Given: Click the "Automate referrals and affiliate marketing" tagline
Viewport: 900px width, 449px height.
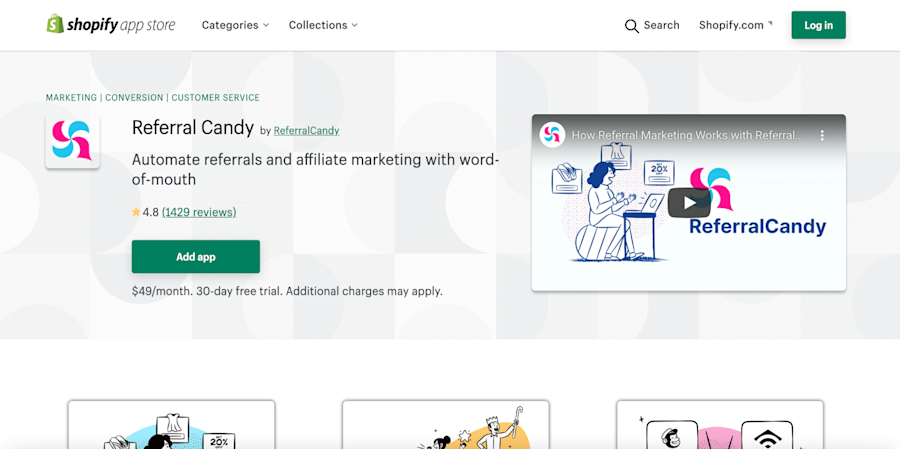Looking at the screenshot, I should pos(315,169).
